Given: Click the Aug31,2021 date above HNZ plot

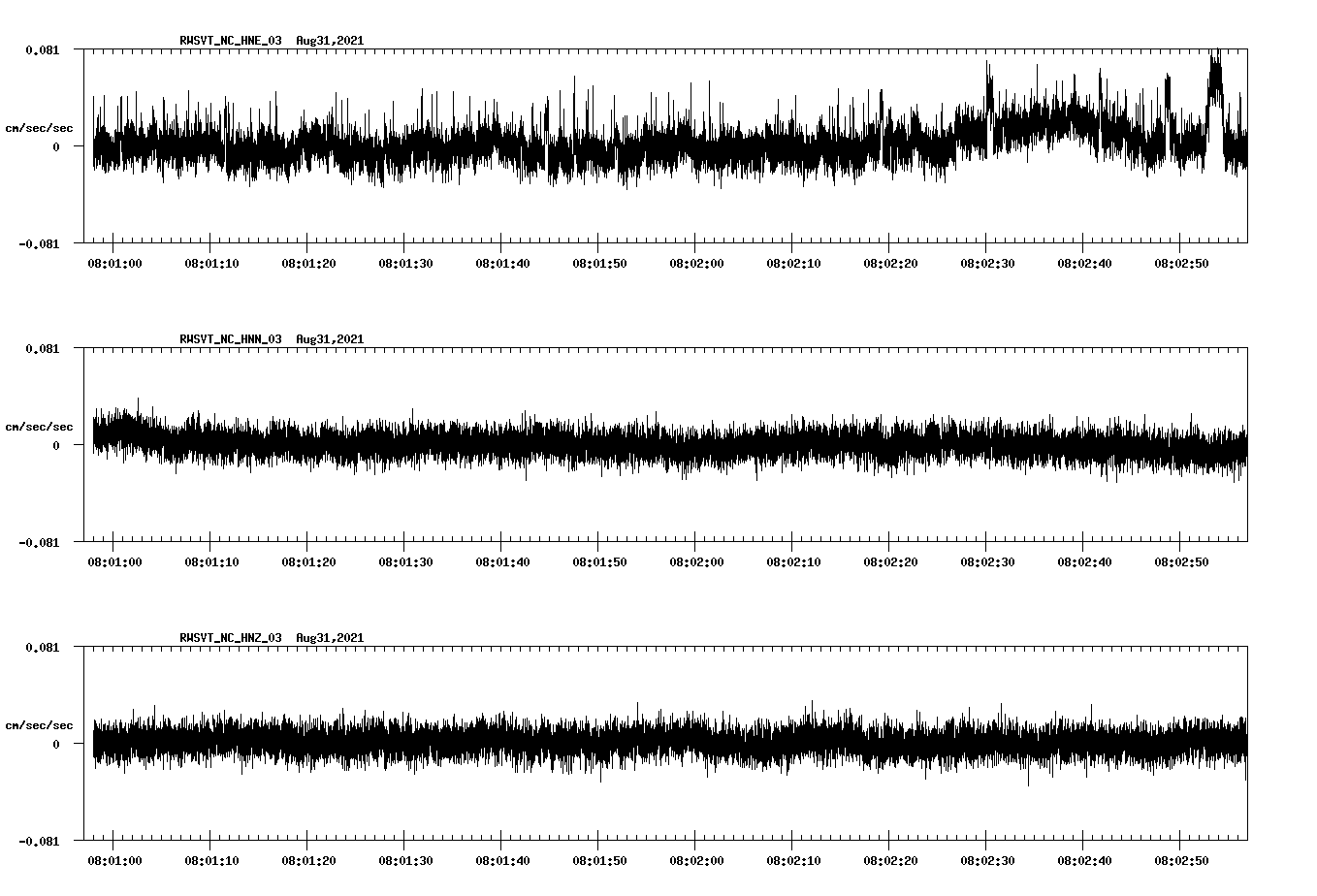Looking at the screenshot, I should click(x=330, y=638).
